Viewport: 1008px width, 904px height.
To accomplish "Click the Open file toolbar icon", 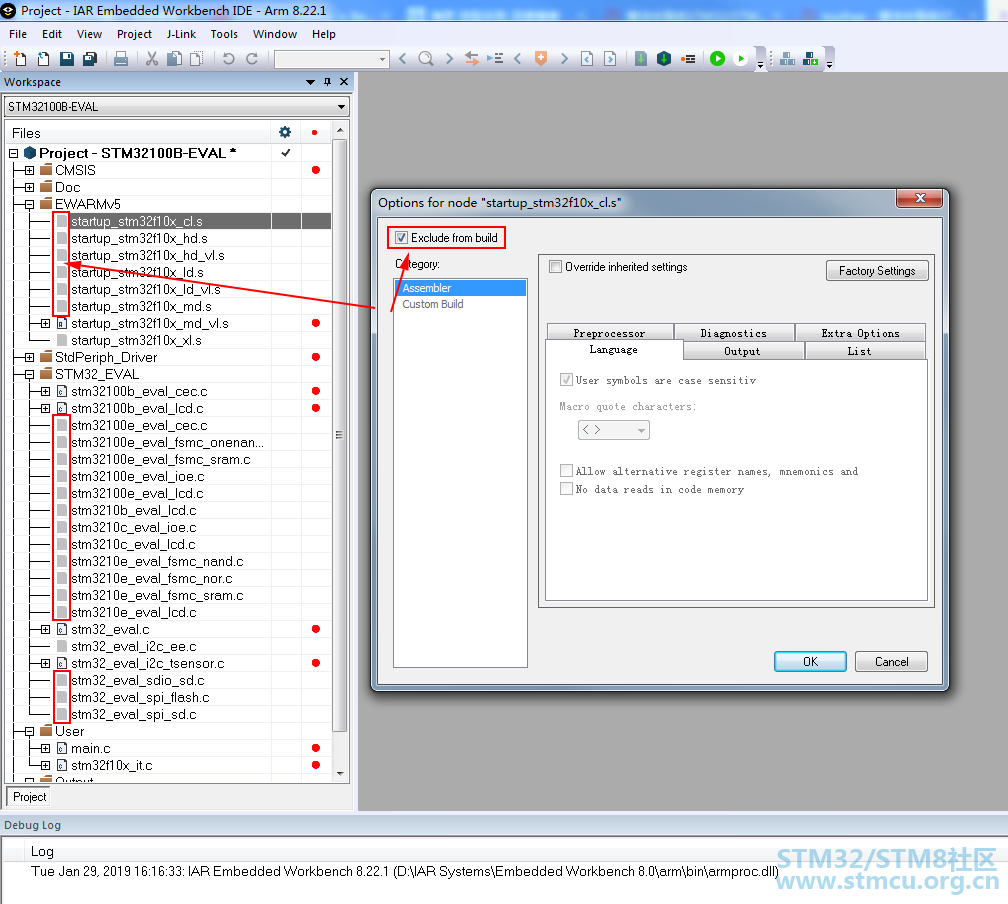I will point(43,59).
